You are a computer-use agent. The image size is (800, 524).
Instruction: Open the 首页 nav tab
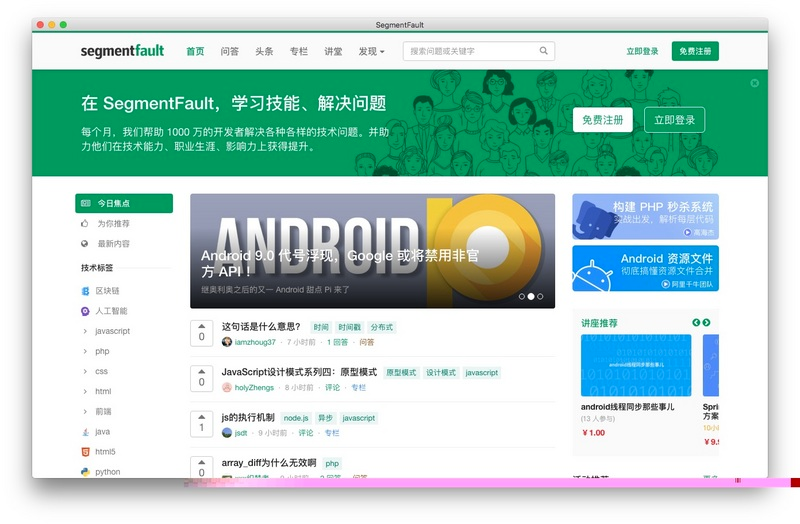(x=195, y=51)
